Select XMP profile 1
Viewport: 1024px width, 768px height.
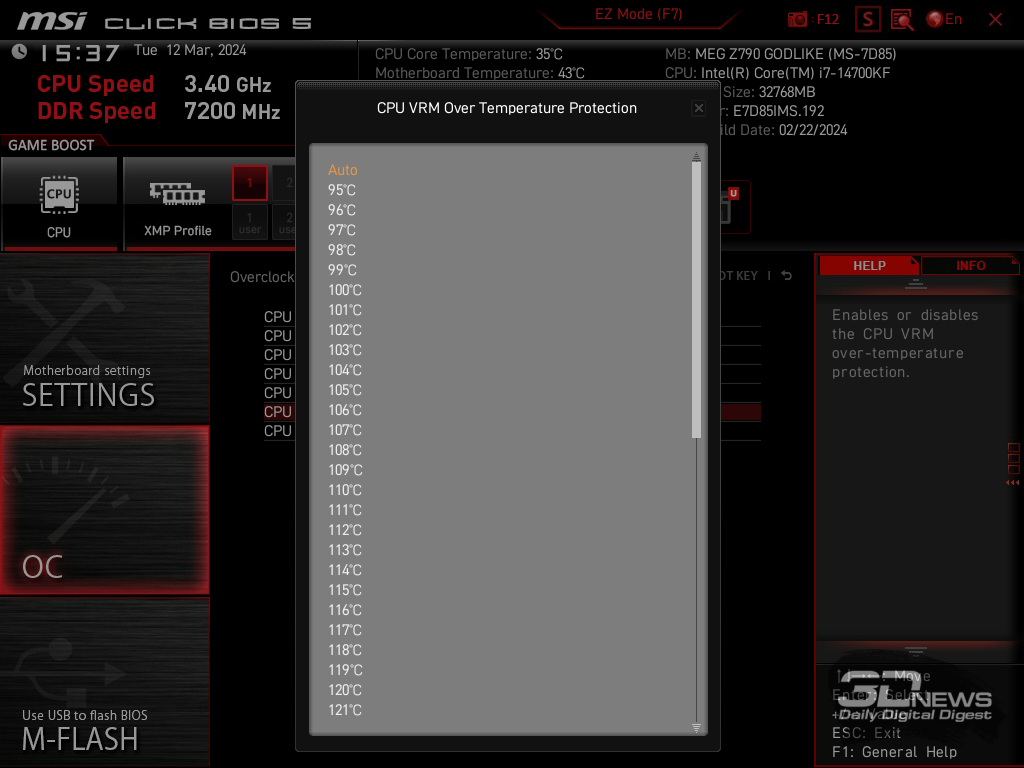click(249, 183)
